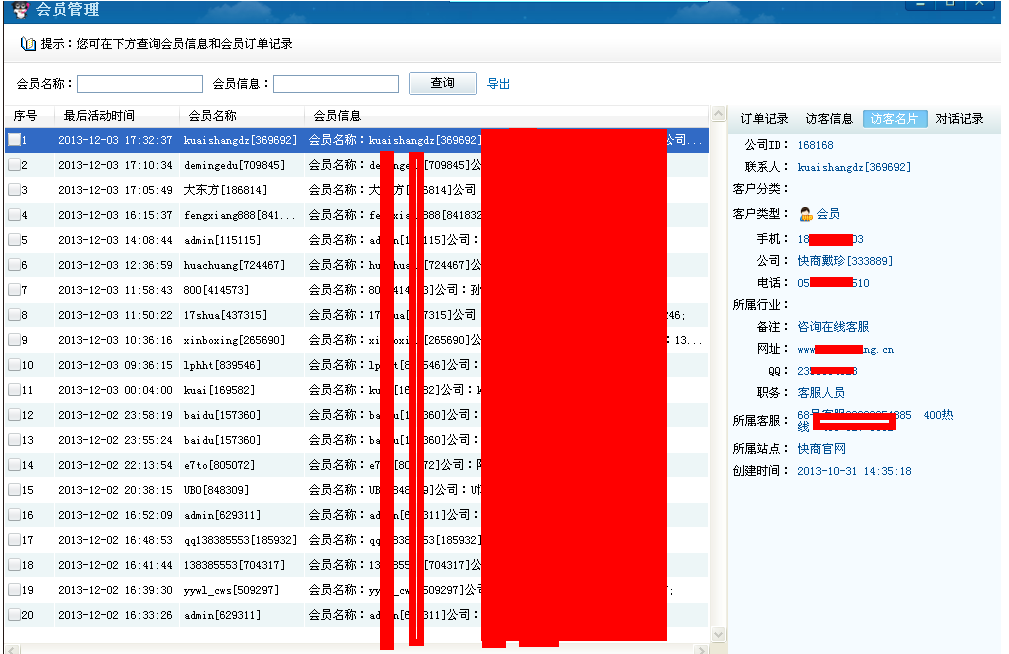1009x654 pixels.
Task: Focus the 会员名称 search input field
Action: coord(140,84)
